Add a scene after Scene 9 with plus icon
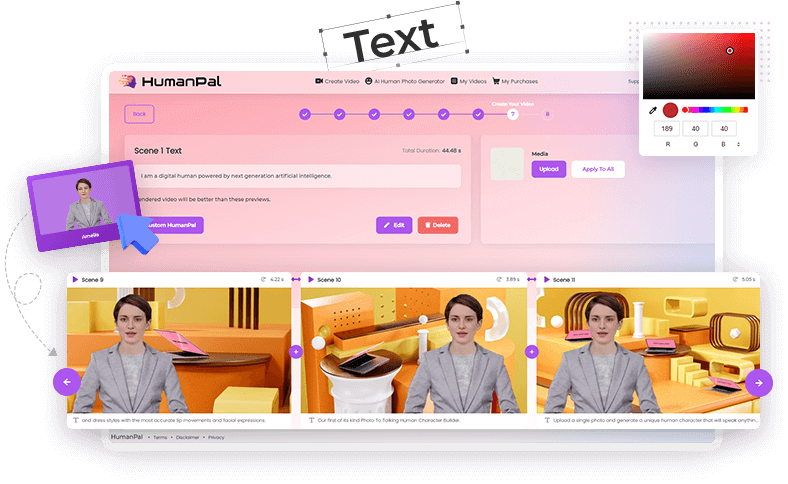The width and height of the screenshot is (788, 484). (296, 352)
